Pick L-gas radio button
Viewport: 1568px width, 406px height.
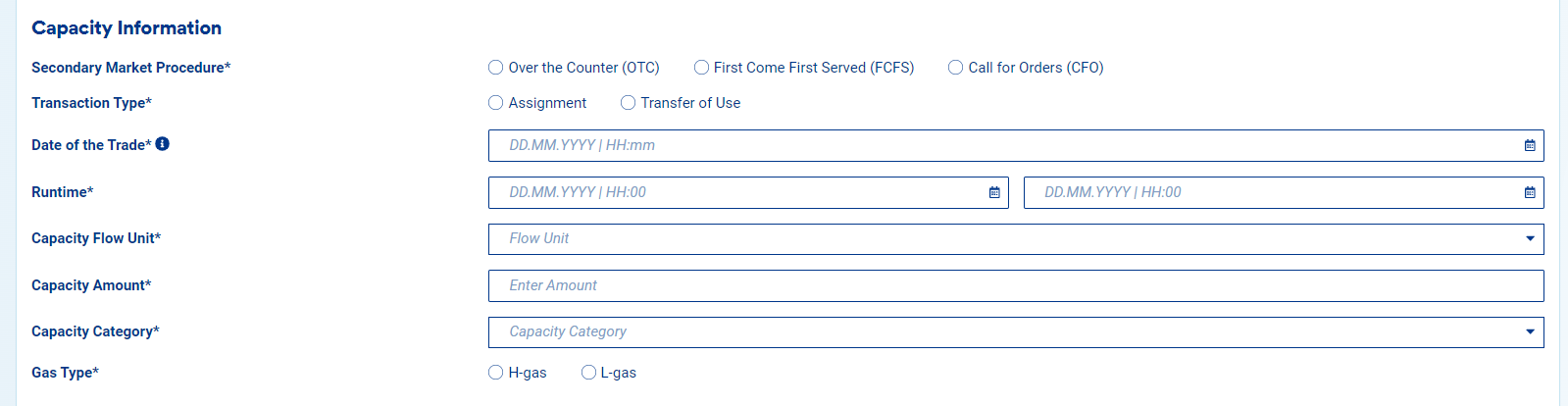point(589,373)
